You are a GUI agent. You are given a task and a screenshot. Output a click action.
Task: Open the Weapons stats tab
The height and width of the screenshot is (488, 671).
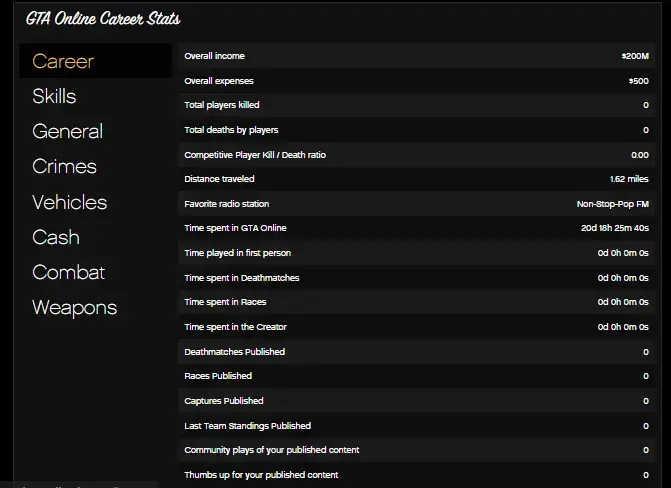click(x=74, y=307)
